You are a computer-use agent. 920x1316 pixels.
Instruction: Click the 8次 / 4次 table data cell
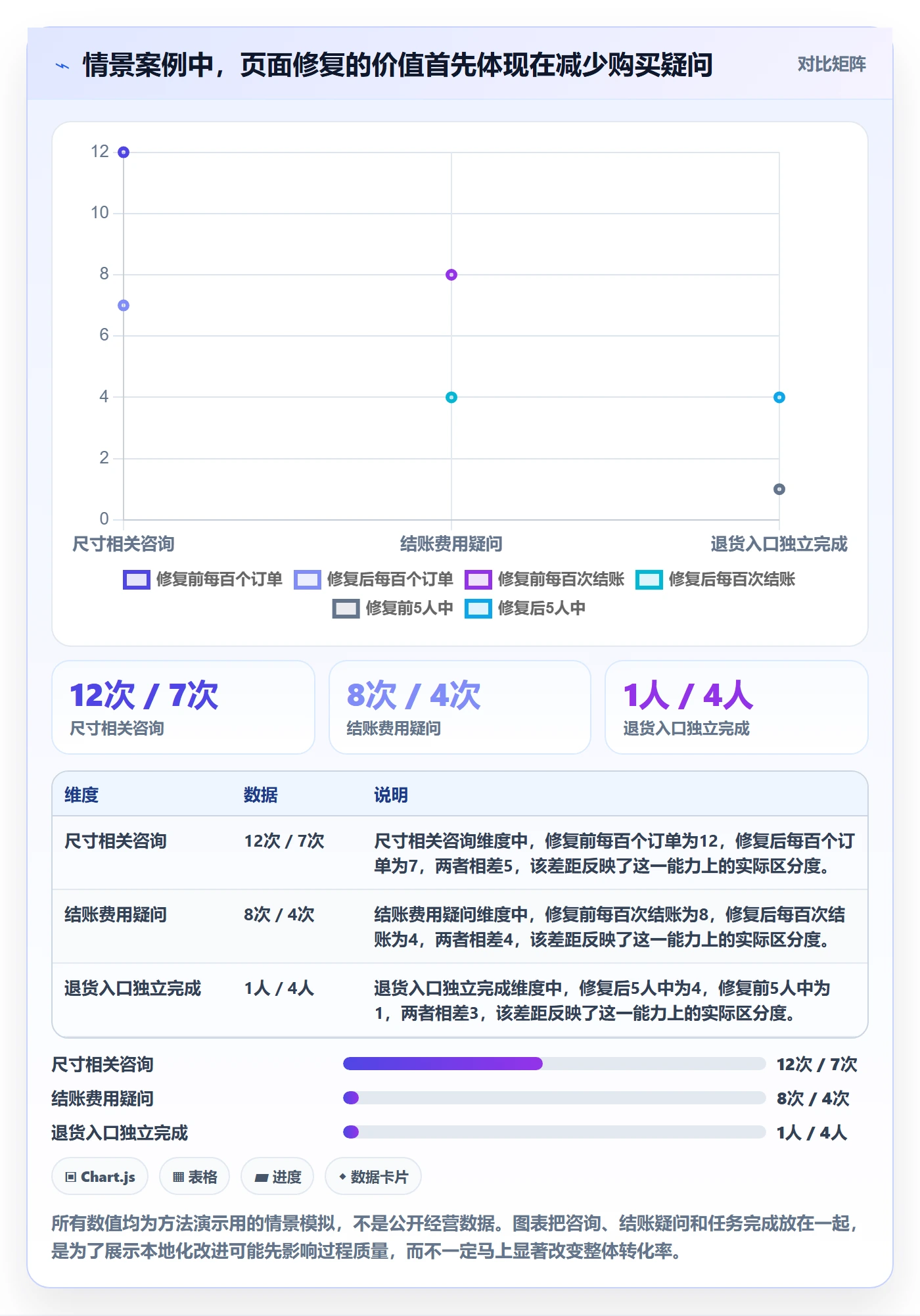(x=279, y=915)
